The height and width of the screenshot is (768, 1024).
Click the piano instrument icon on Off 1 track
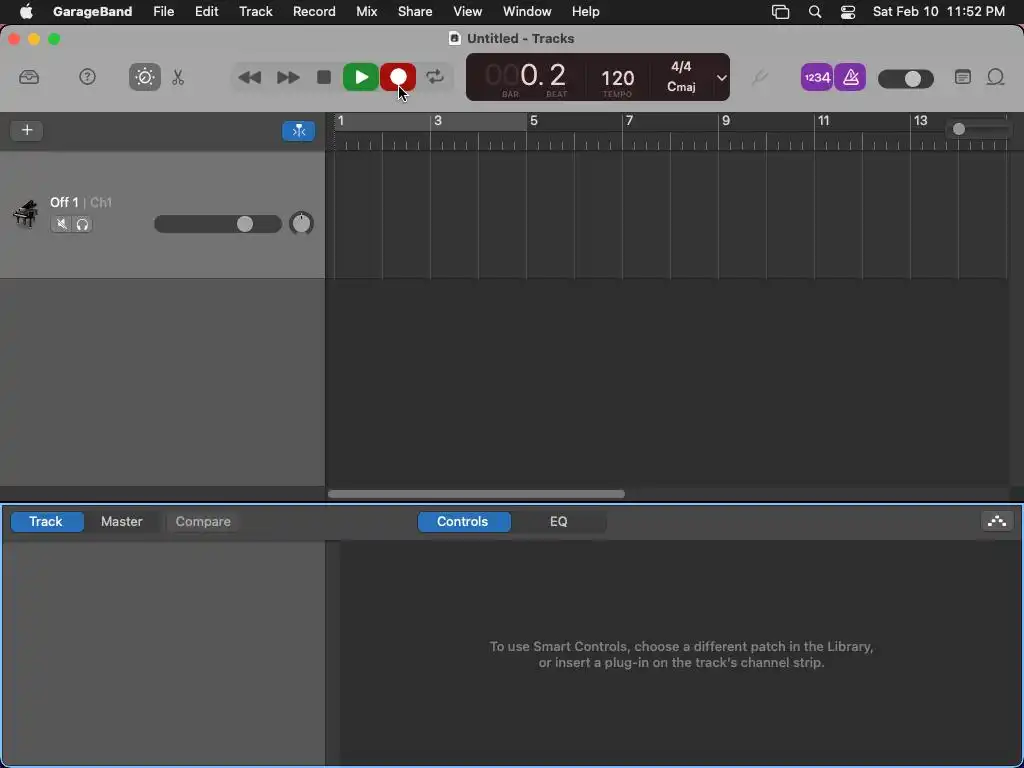point(25,214)
